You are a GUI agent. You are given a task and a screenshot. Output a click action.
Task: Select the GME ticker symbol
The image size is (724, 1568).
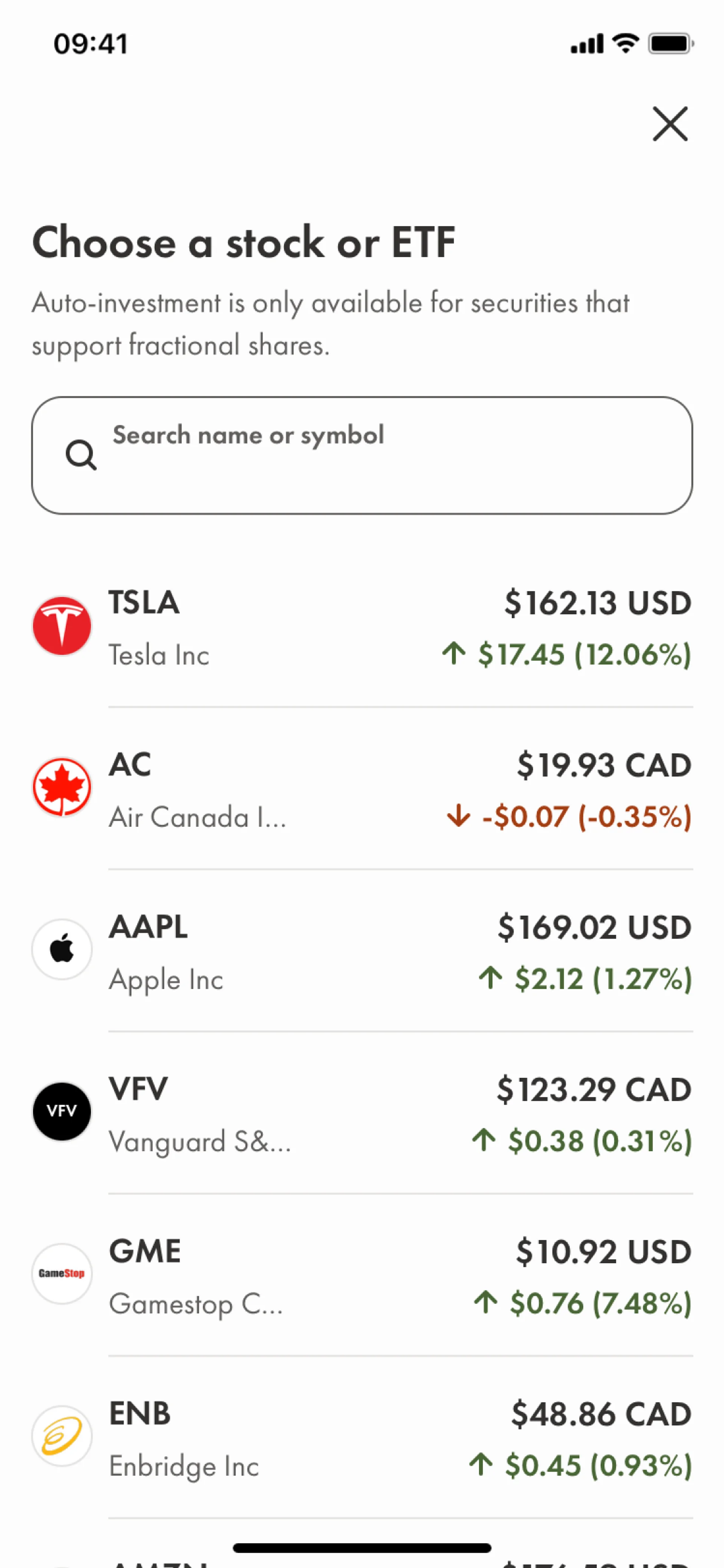click(145, 1252)
